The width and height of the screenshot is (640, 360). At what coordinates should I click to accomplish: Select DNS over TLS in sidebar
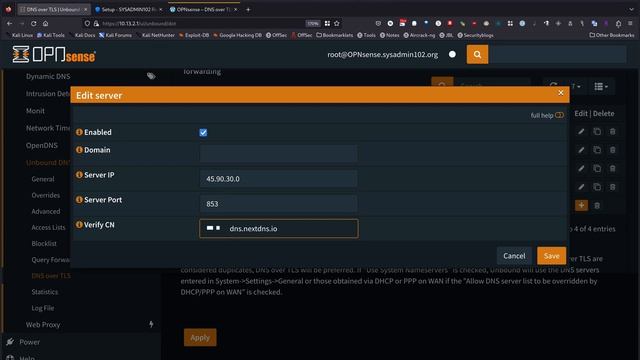tap(51, 276)
